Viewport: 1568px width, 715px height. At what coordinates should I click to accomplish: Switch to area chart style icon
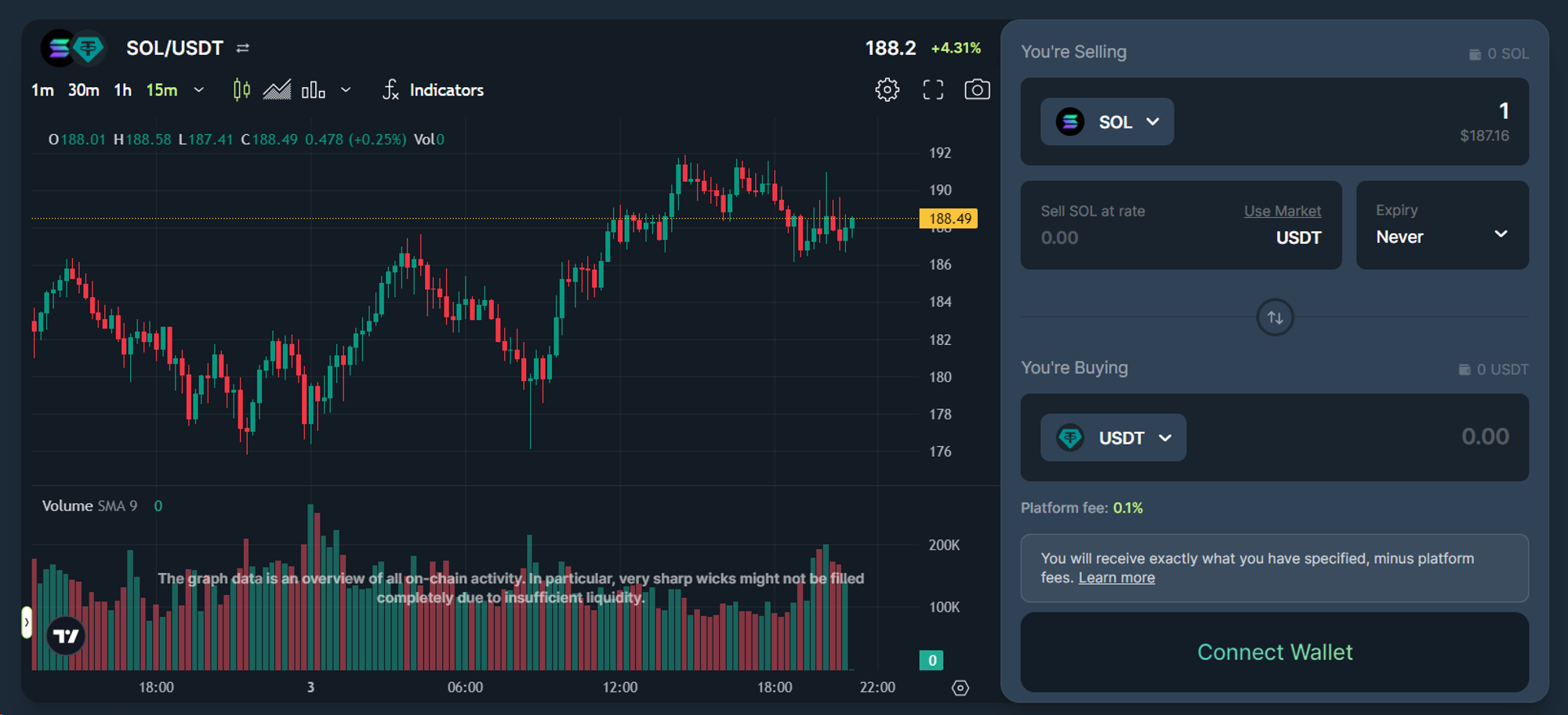[277, 90]
